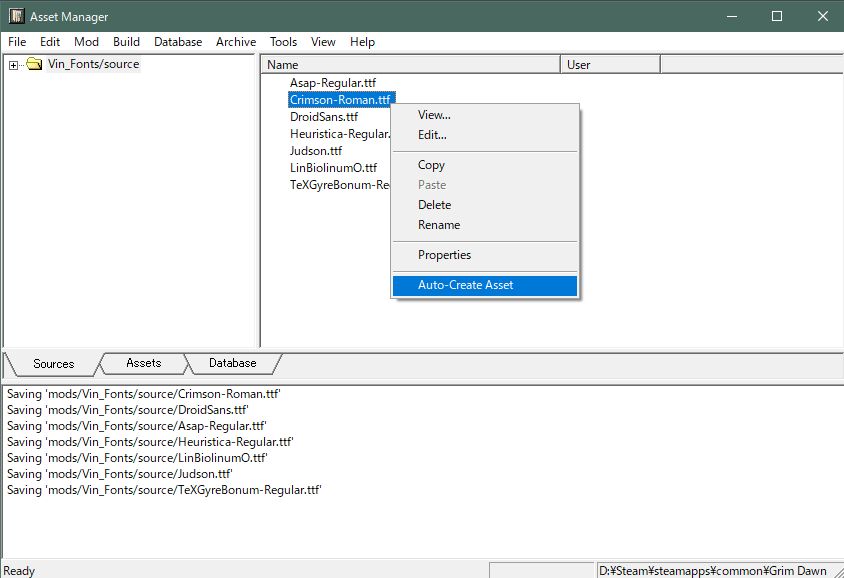The image size is (844, 578).
Task: Open the Mod menu
Action: pos(86,42)
